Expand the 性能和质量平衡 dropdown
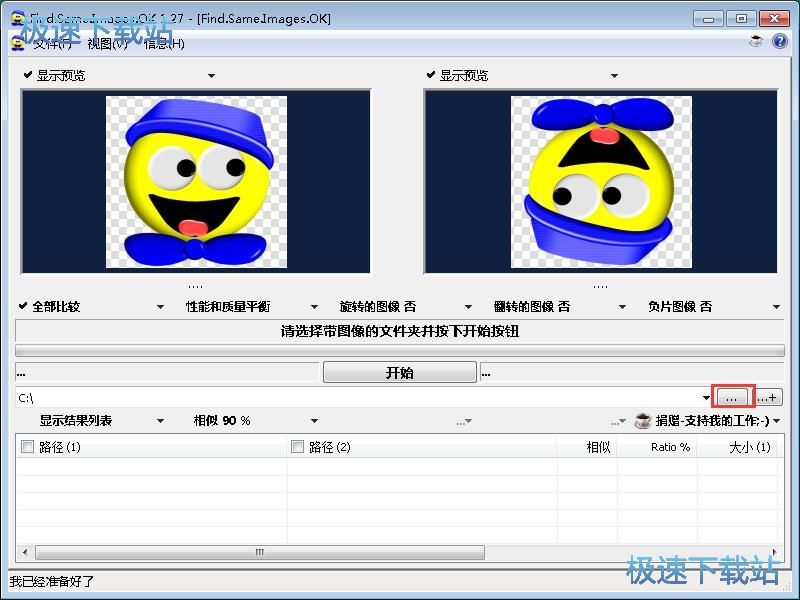Screen dimensions: 800x600 tap(314, 307)
